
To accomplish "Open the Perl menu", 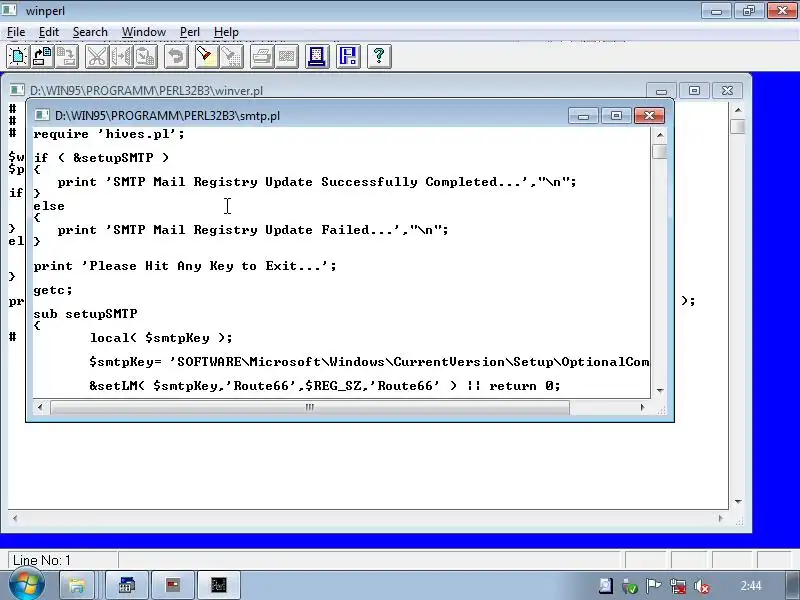I will tap(190, 32).
